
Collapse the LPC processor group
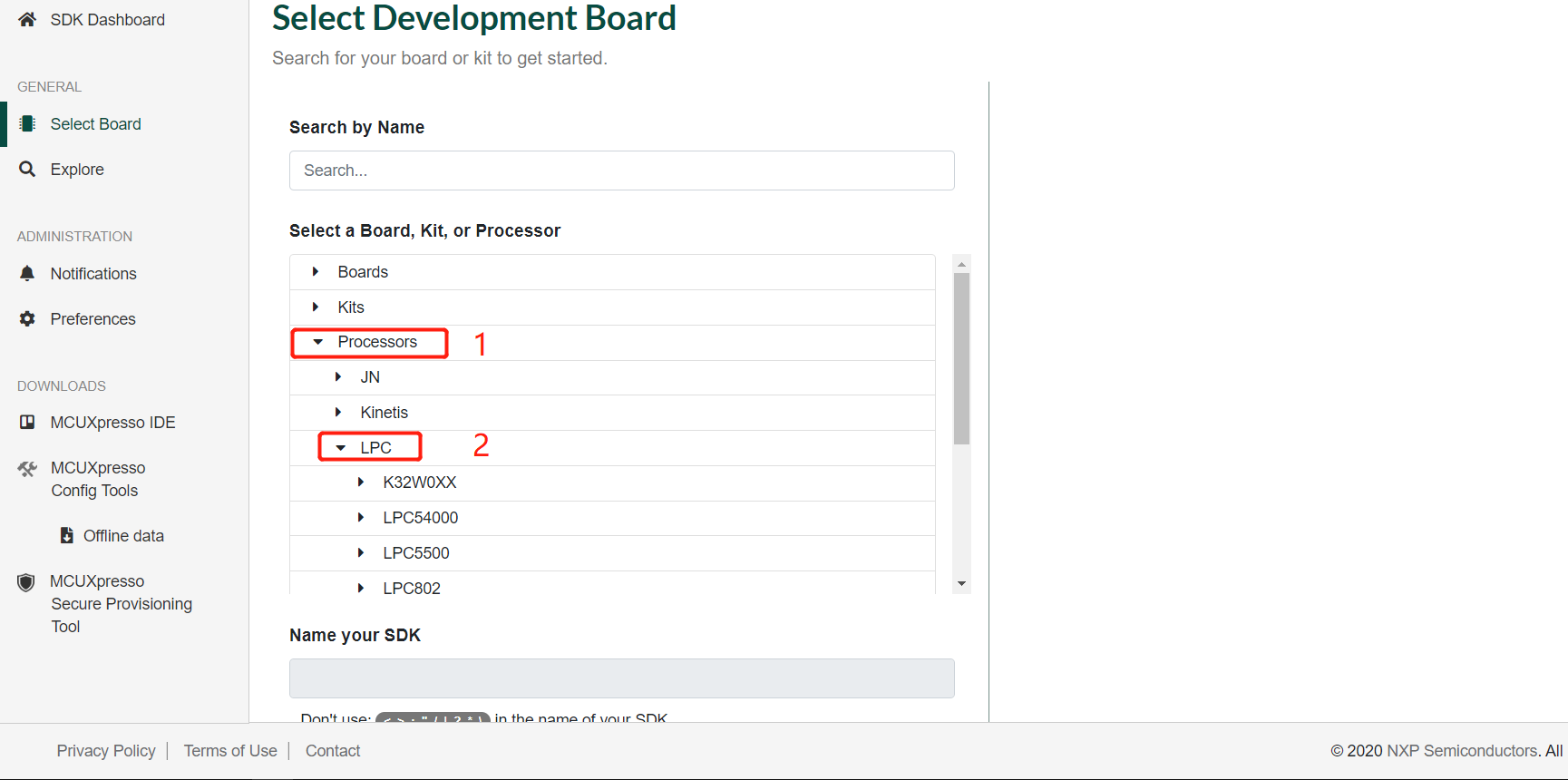pos(341,448)
